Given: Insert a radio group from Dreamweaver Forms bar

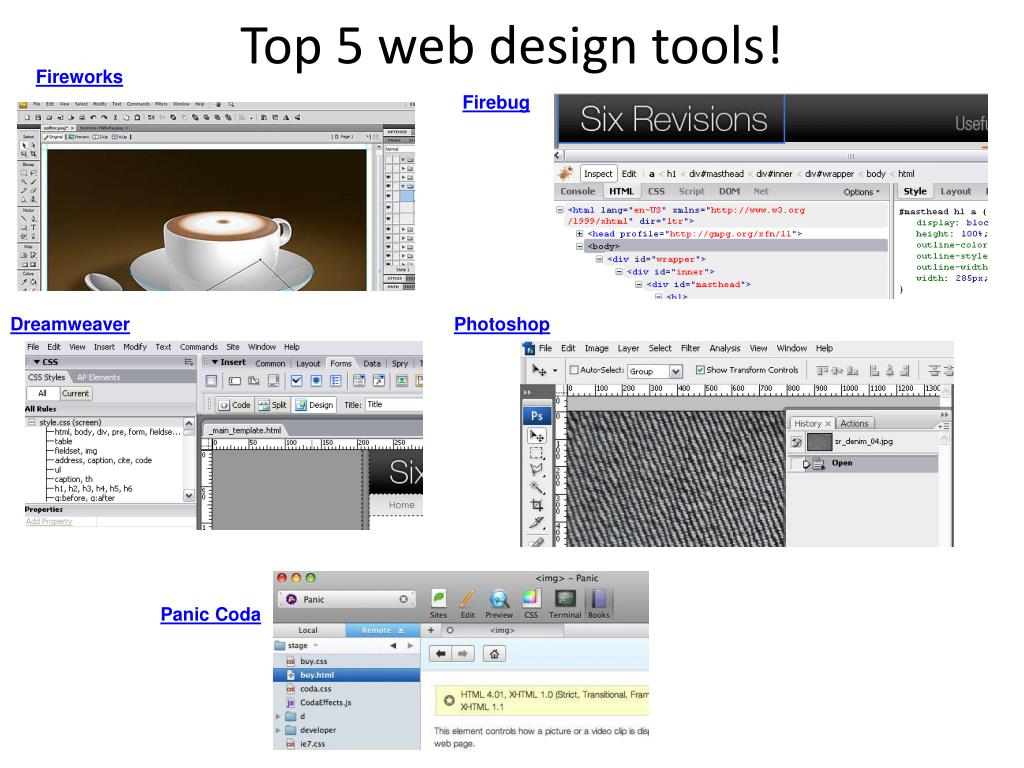Looking at the screenshot, I should coord(336,381).
